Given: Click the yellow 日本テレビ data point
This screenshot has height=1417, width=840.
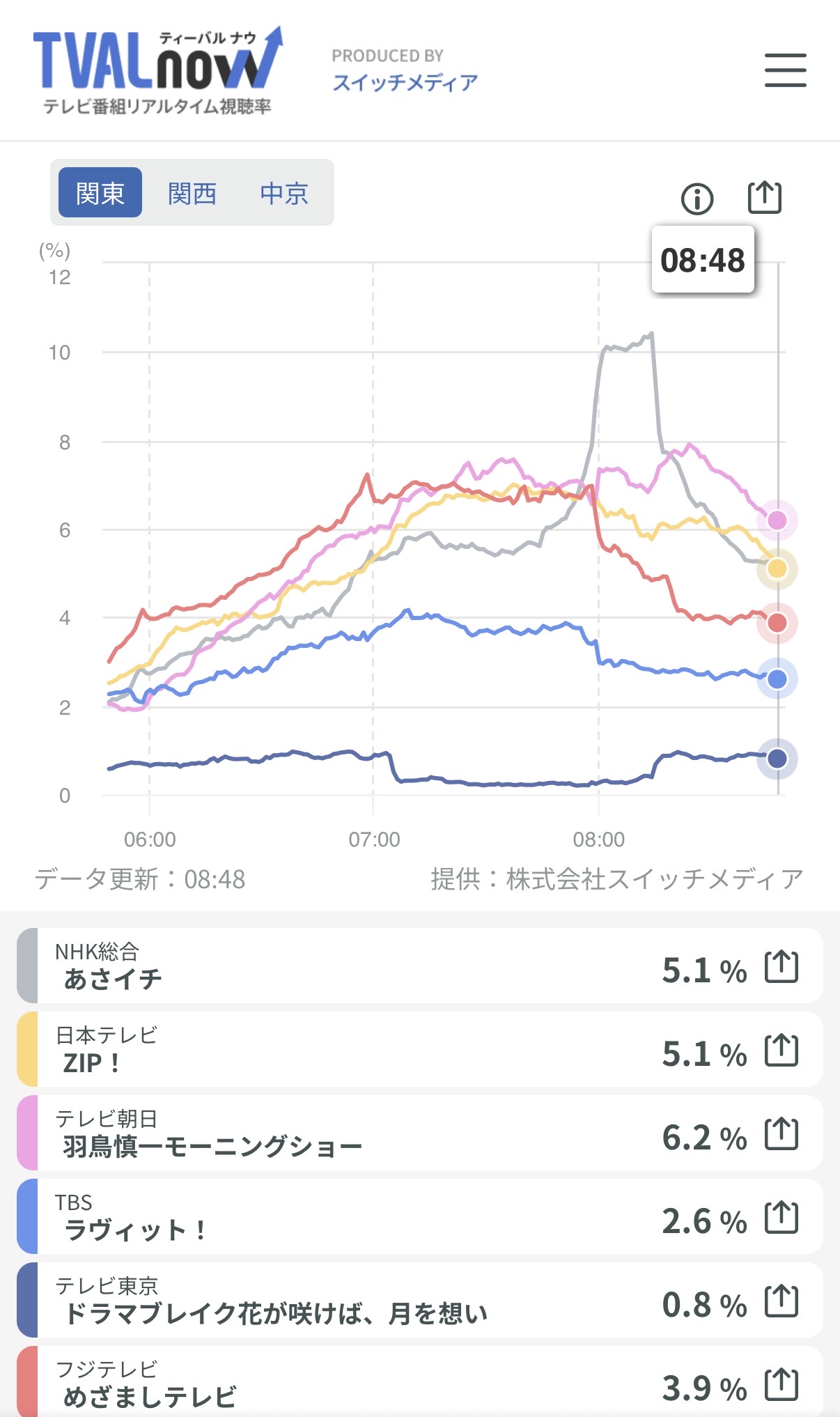Looking at the screenshot, I should pyautogui.click(x=777, y=568).
